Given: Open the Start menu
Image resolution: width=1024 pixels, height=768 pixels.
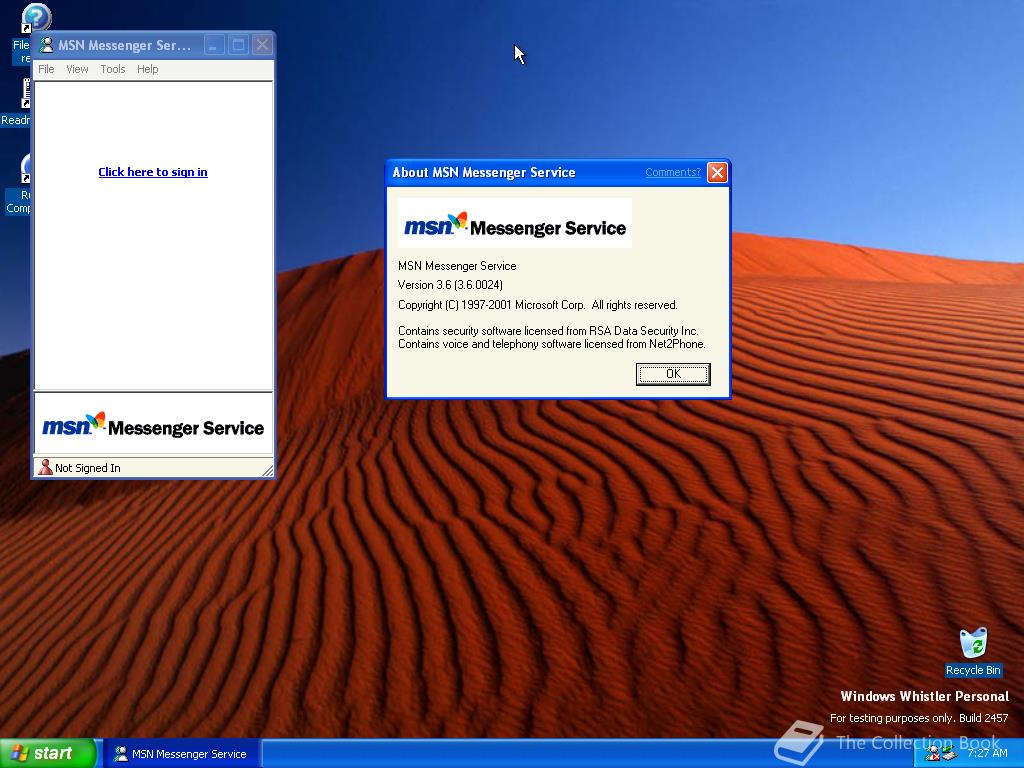Looking at the screenshot, I should [48, 753].
